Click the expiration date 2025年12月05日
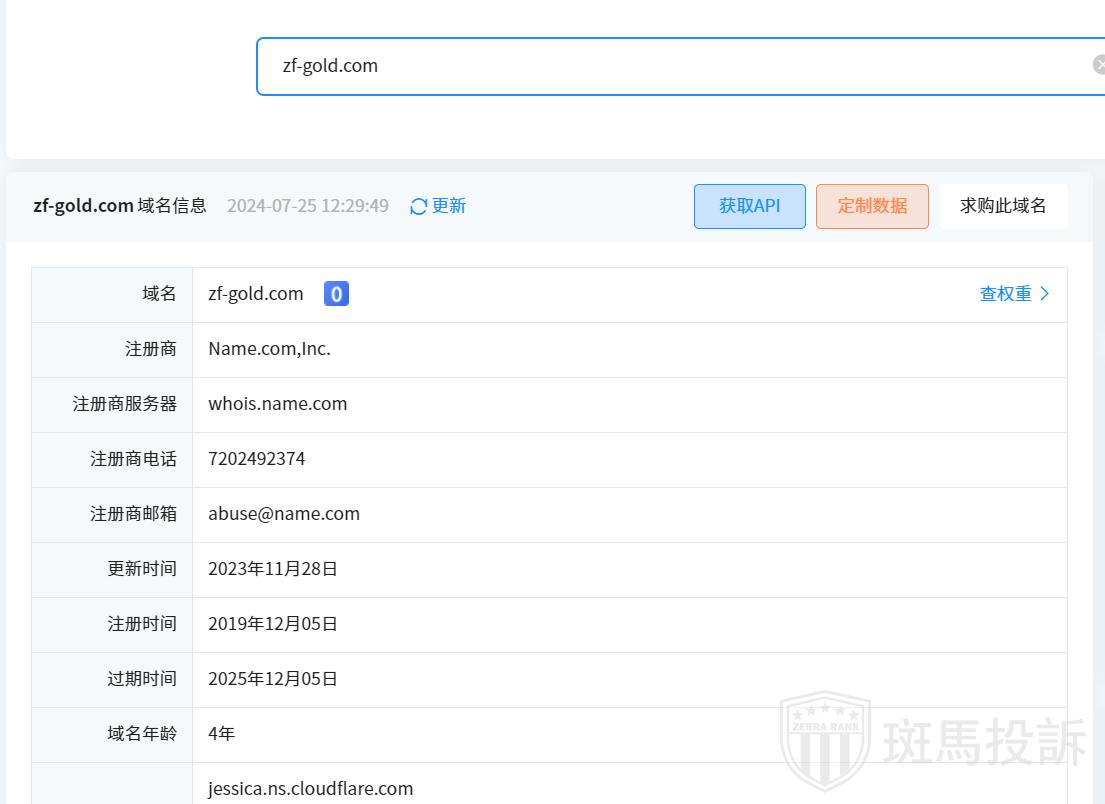The height and width of the screenshot is (804, 1105). (x=273, y=679)
